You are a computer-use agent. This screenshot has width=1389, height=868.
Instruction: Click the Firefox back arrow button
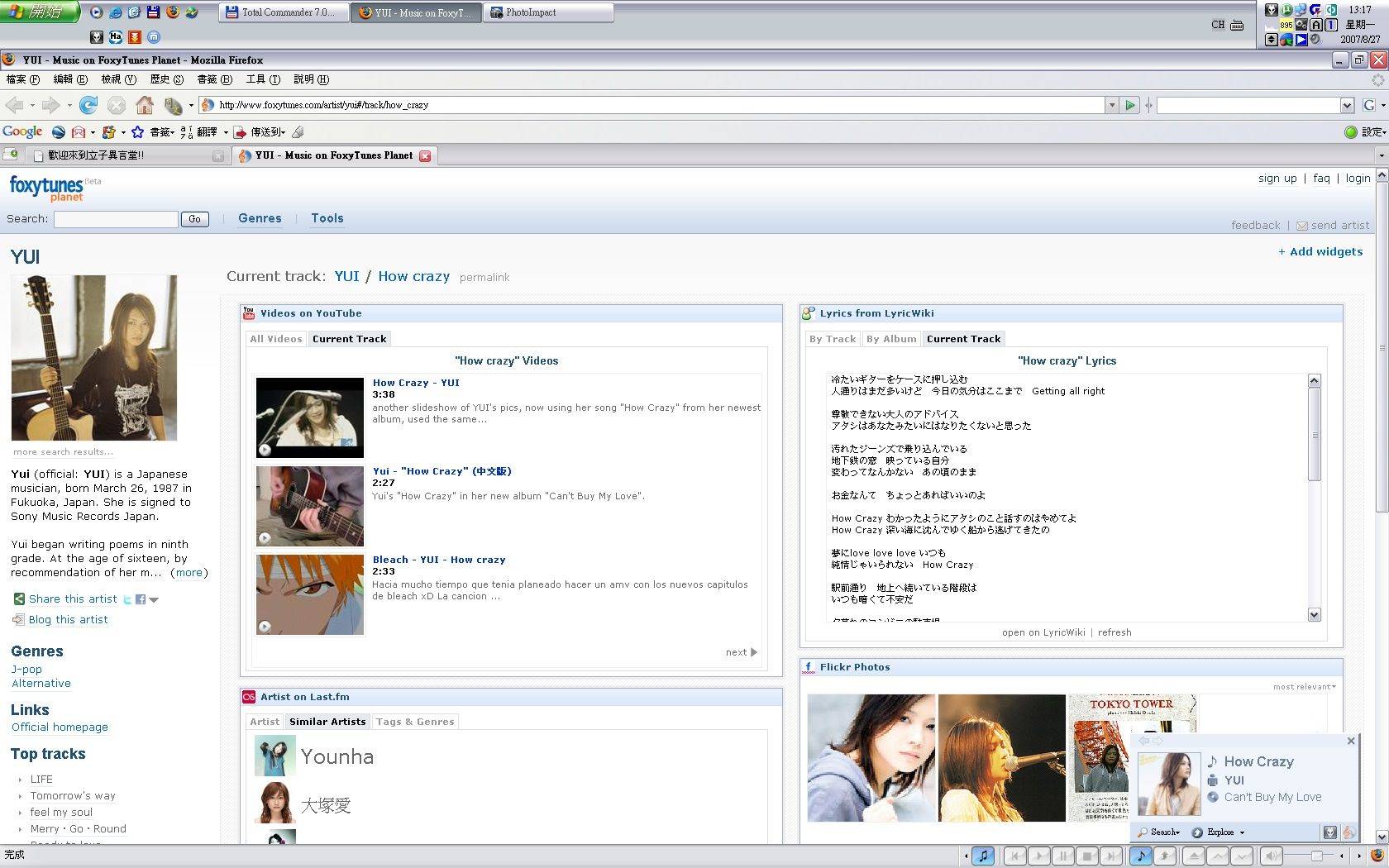click(x=14, y=105)
